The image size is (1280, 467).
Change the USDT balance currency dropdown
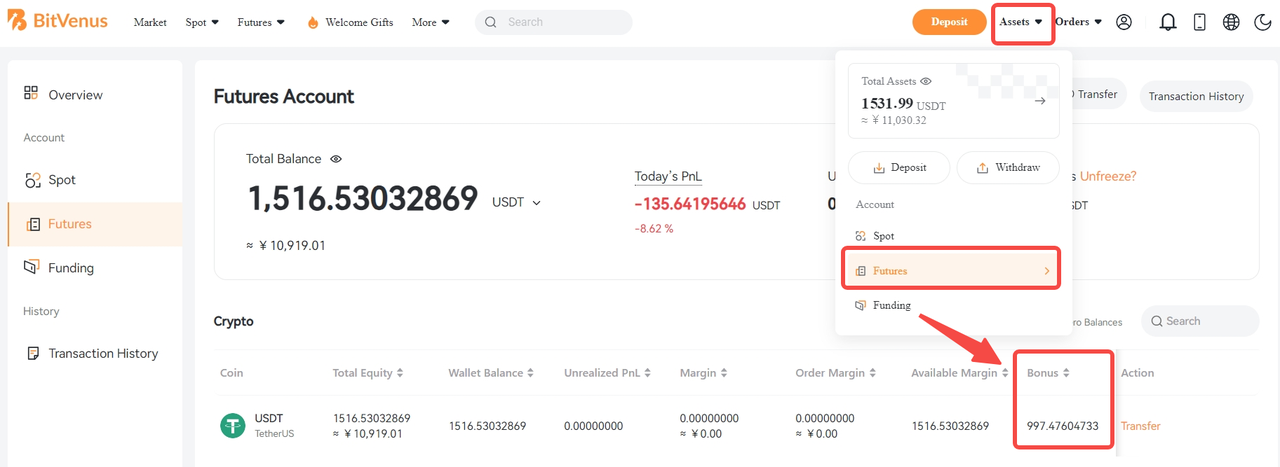(516, 203)
